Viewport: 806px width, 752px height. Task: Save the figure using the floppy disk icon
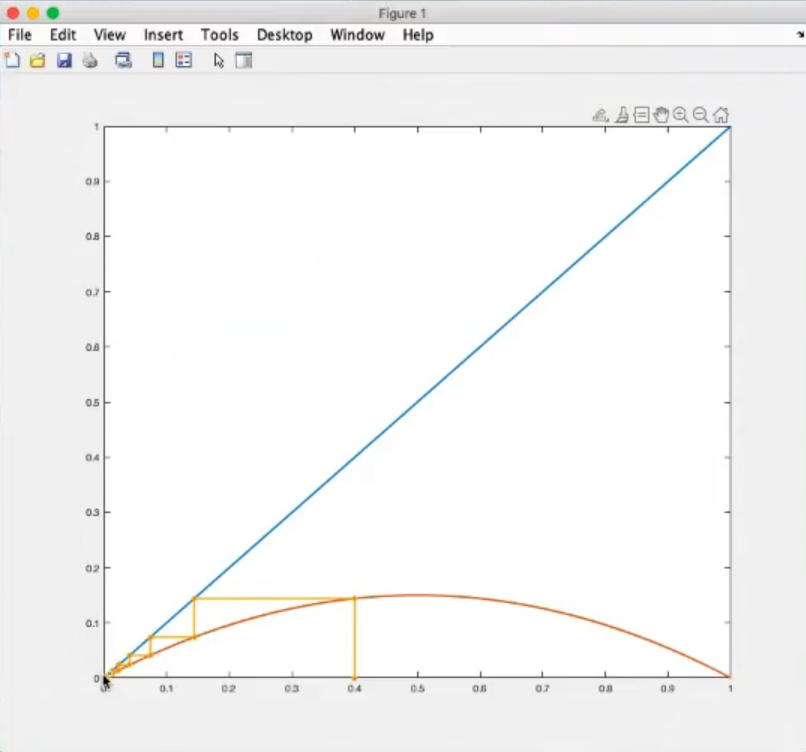tap(64, 61)
